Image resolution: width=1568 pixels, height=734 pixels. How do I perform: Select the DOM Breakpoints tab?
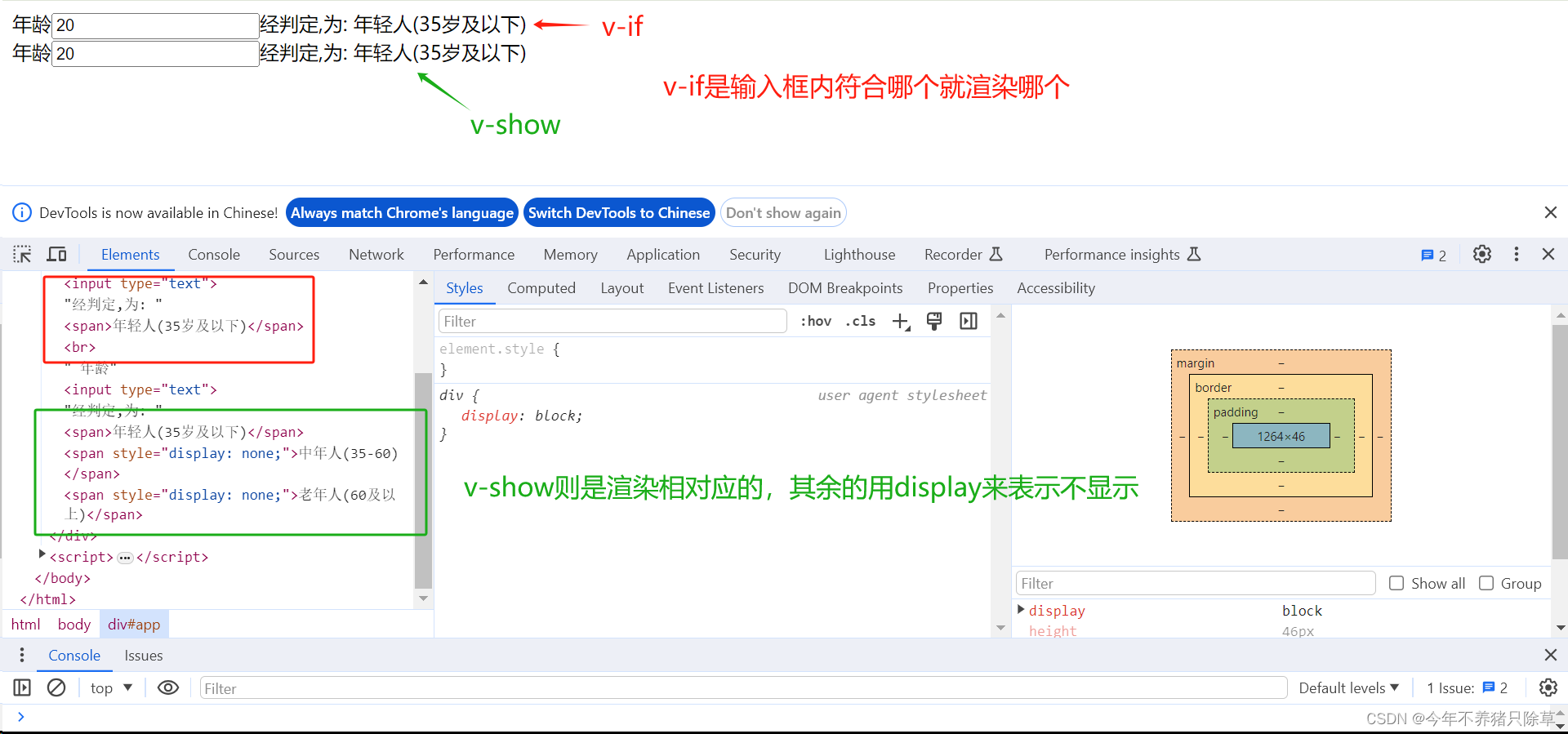(845, 288)
